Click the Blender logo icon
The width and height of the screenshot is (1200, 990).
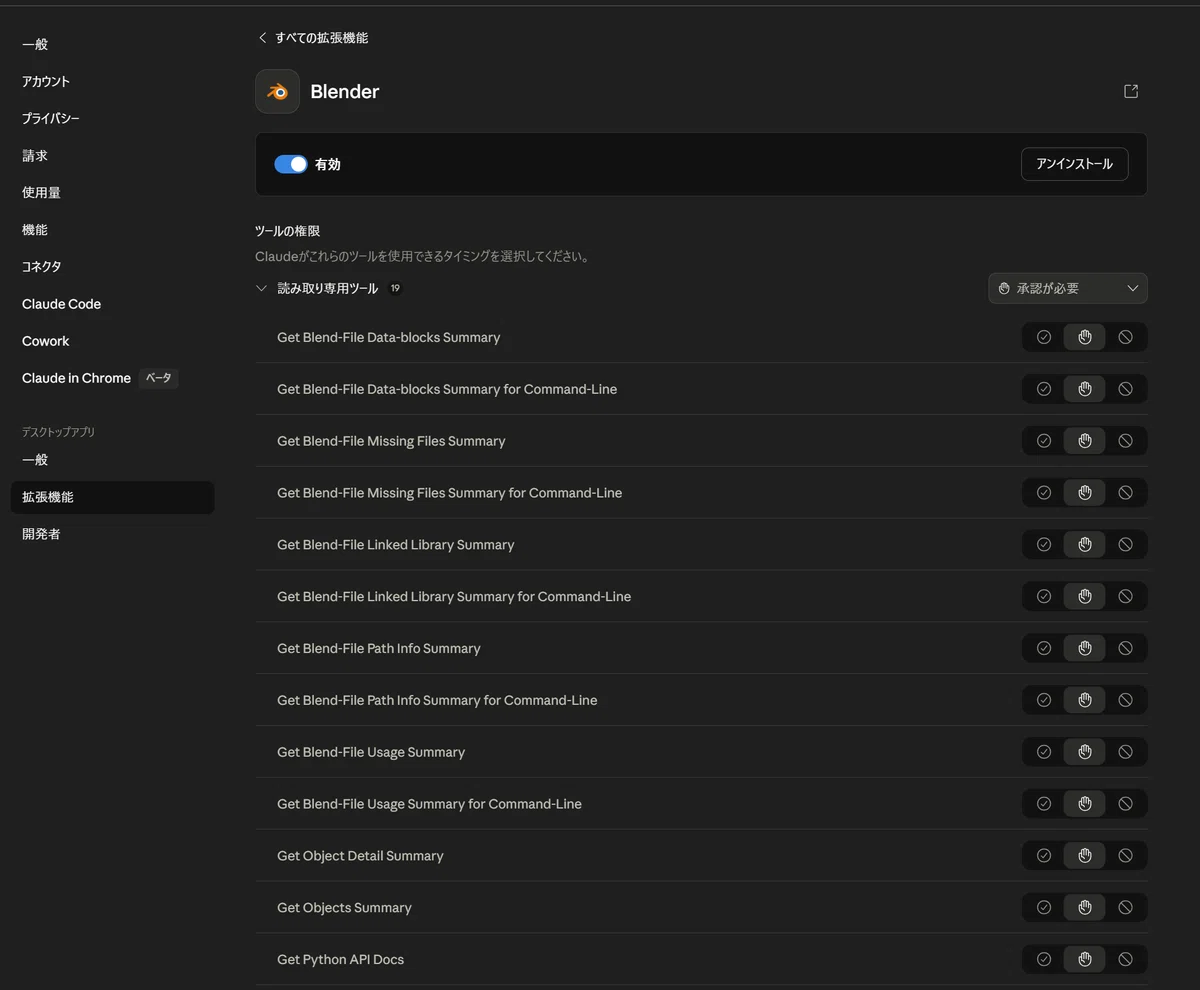pyautogui.click(x=277, y=91)
